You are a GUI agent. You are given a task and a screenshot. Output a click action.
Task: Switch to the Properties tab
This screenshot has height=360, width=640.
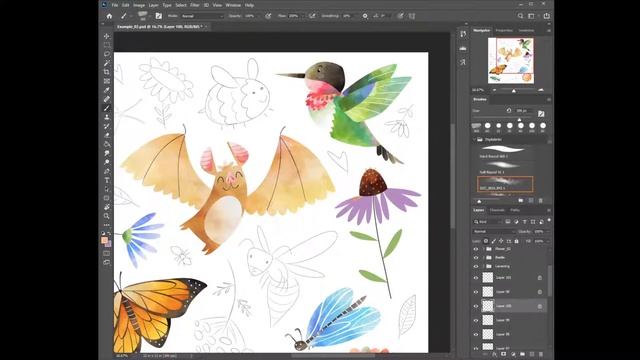point(504,30)
